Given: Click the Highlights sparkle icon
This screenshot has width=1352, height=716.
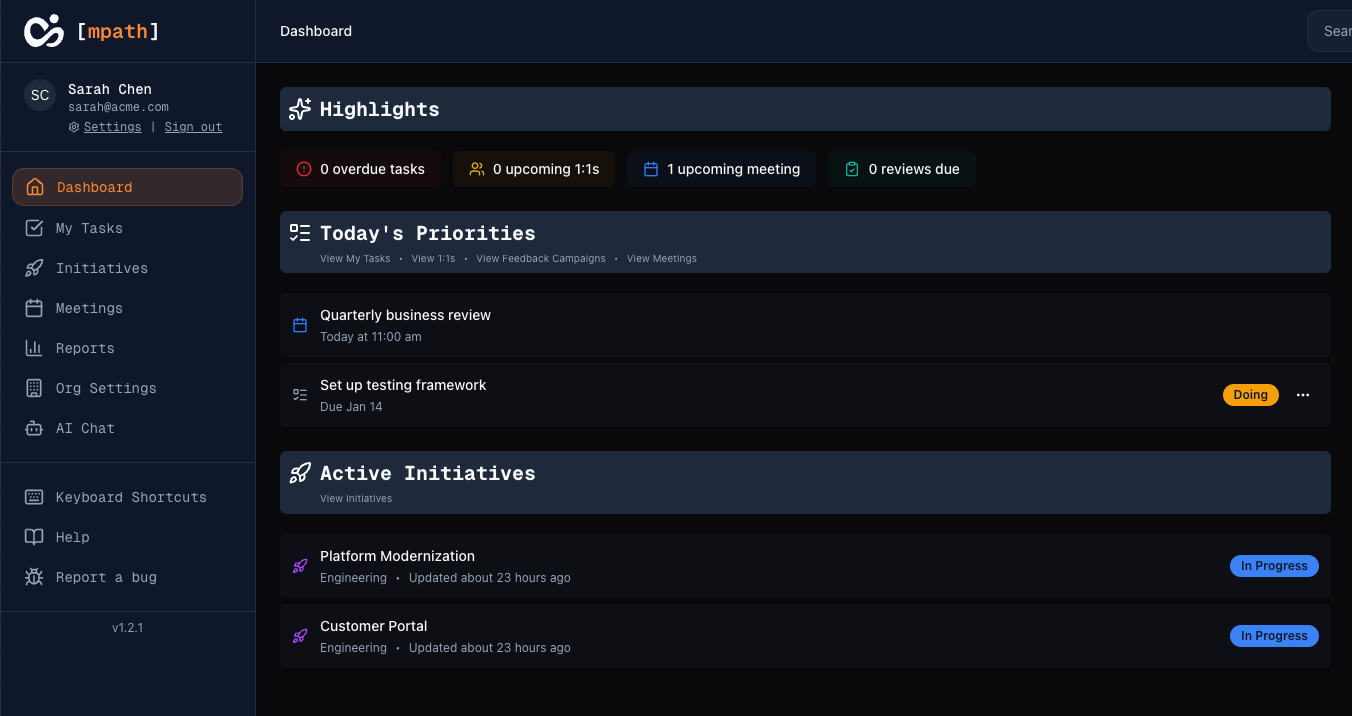Looking at the screenshot, I should [x=299, y=109].
